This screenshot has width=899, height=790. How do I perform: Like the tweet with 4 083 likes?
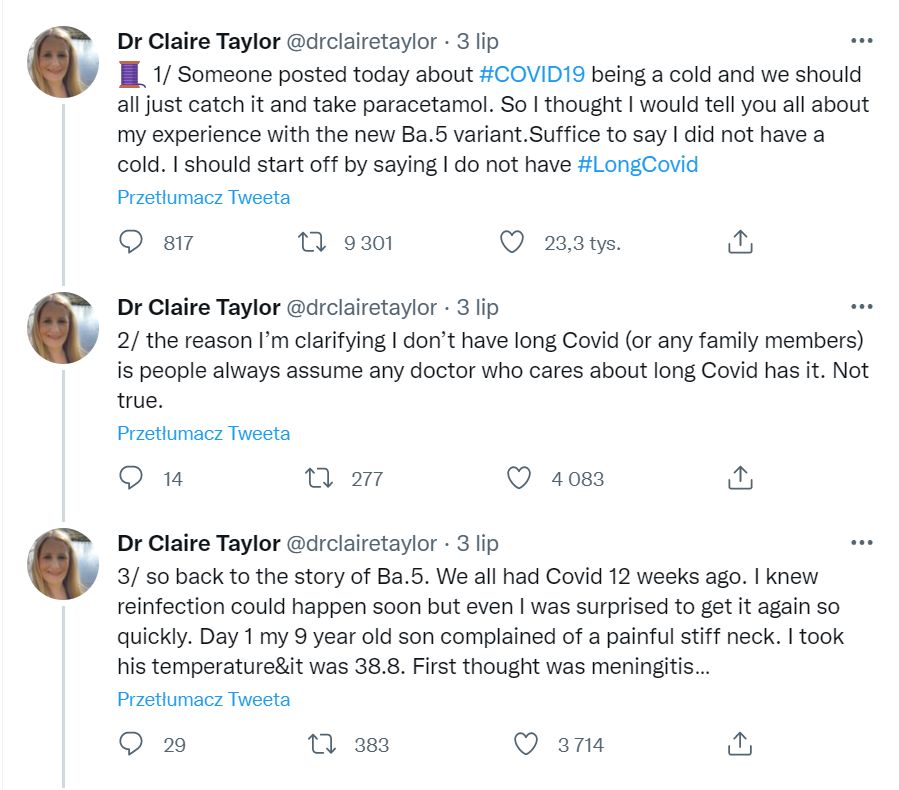click(x=519, y=478)
